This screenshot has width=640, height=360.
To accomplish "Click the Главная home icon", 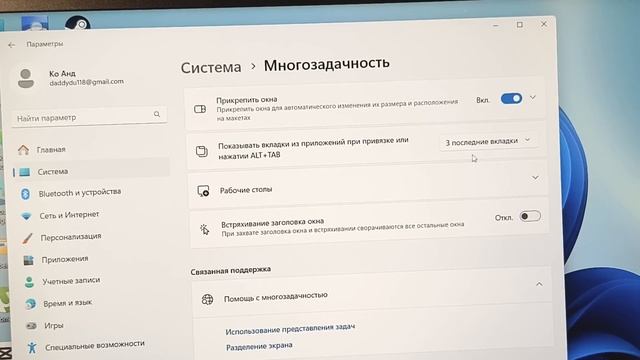I will tap(24, 150).
